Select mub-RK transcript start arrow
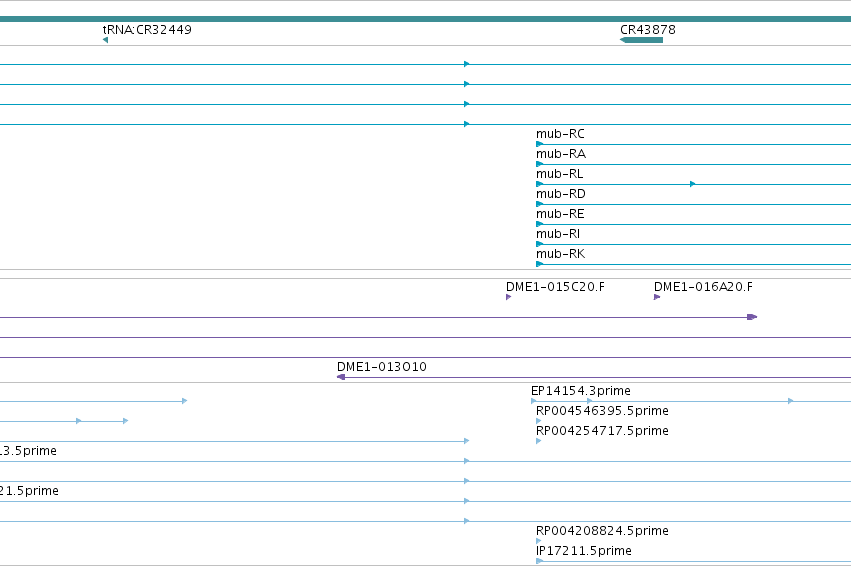 [539, 264]
